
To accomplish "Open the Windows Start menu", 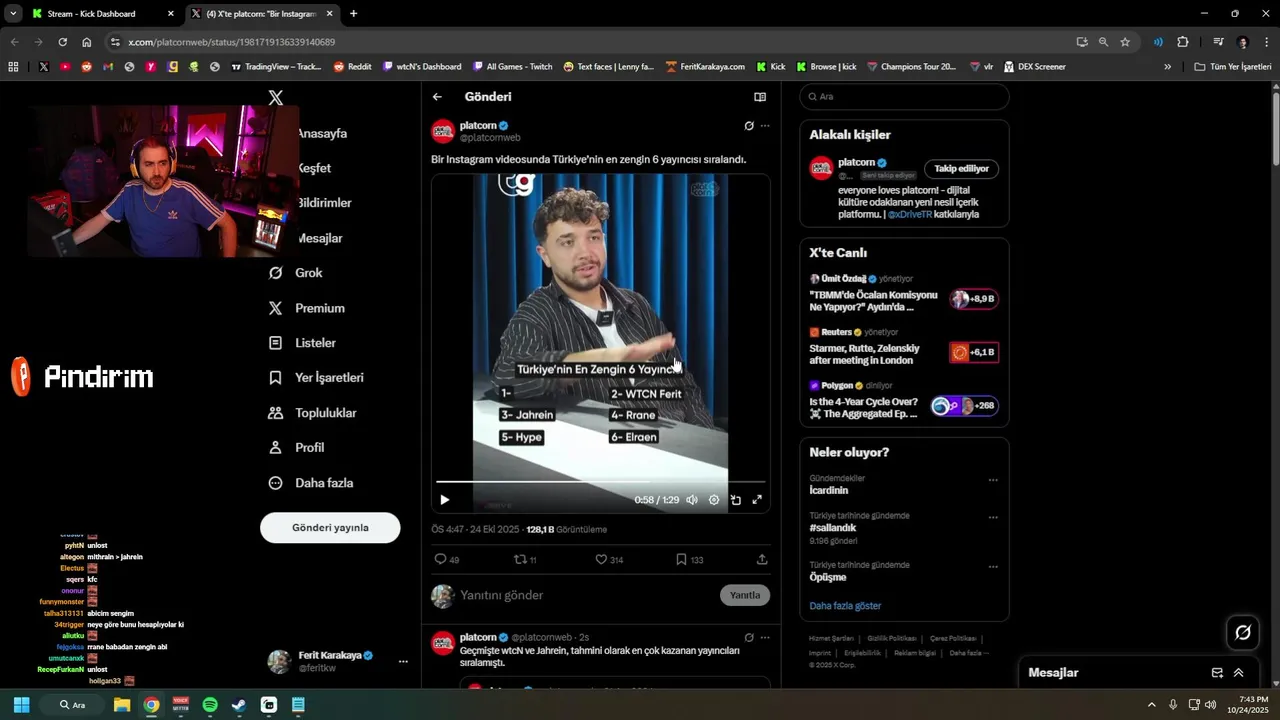I will coord(21,705).
